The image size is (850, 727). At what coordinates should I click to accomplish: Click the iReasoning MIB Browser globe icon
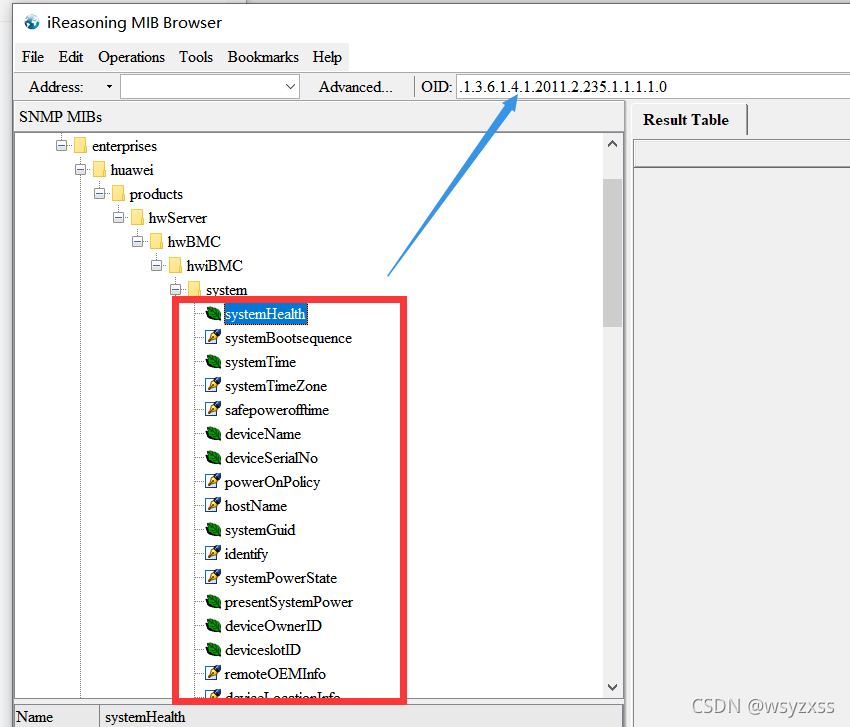[x=32, y=22]
